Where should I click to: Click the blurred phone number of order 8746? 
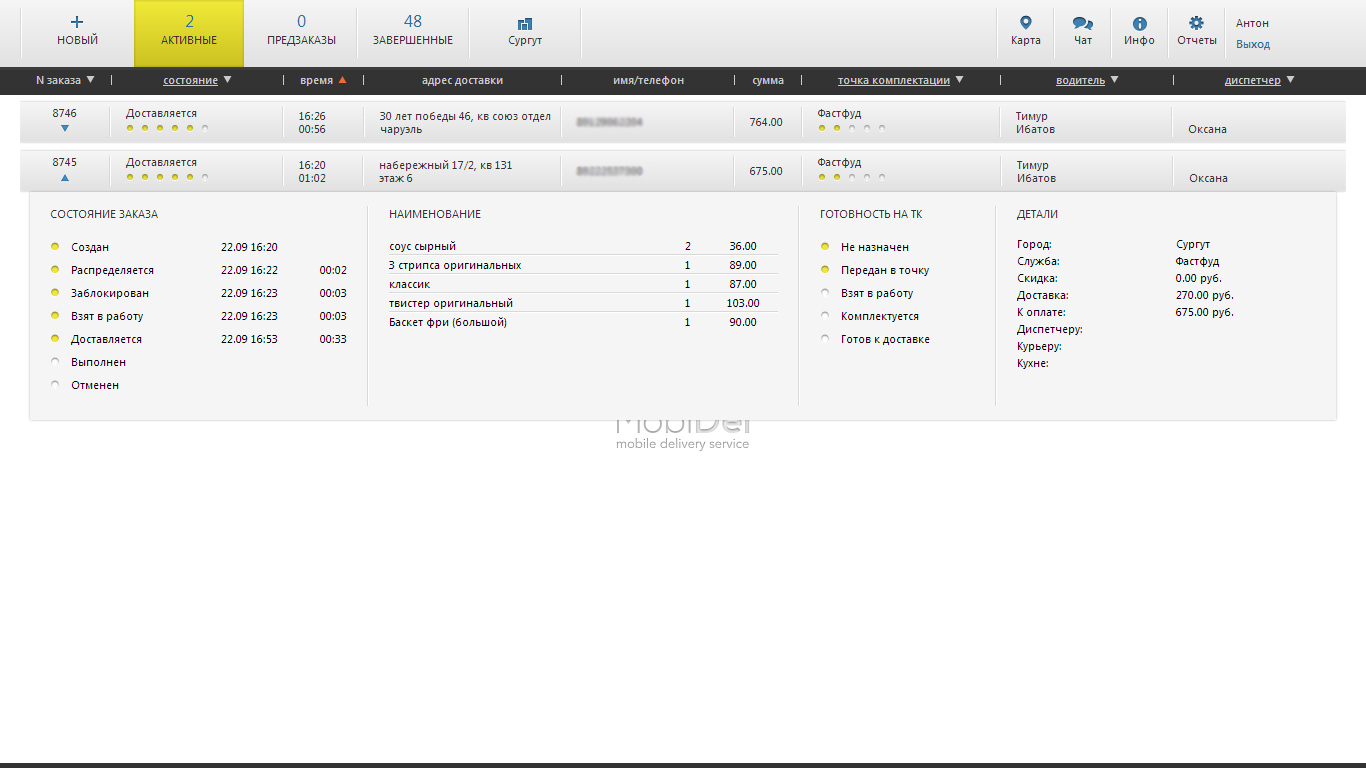tap(609, 122)
